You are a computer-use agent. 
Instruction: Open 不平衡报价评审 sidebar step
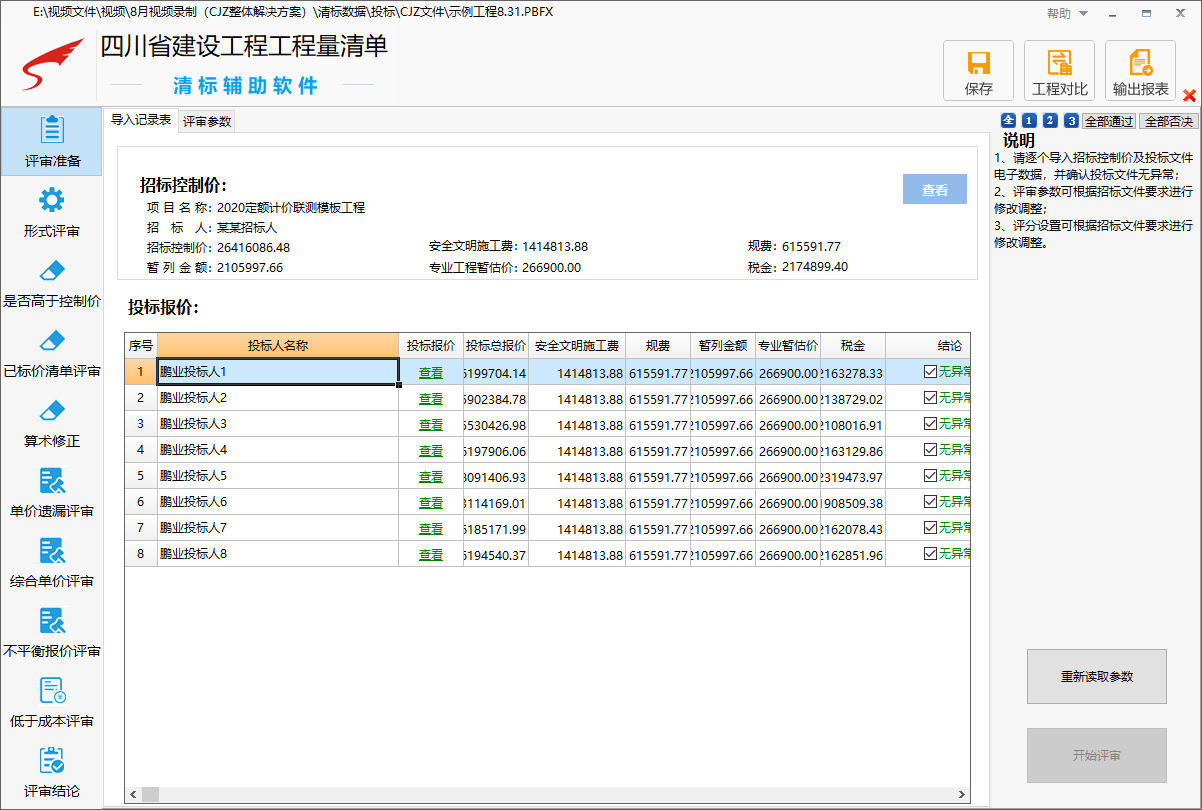click(52, 632)
